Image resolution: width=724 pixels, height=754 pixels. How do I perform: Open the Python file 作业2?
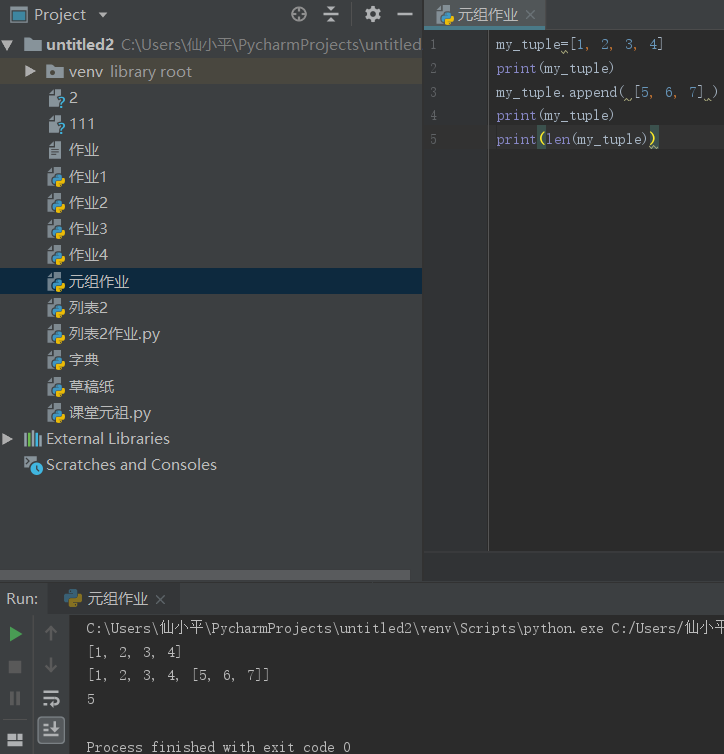(88, 202)
